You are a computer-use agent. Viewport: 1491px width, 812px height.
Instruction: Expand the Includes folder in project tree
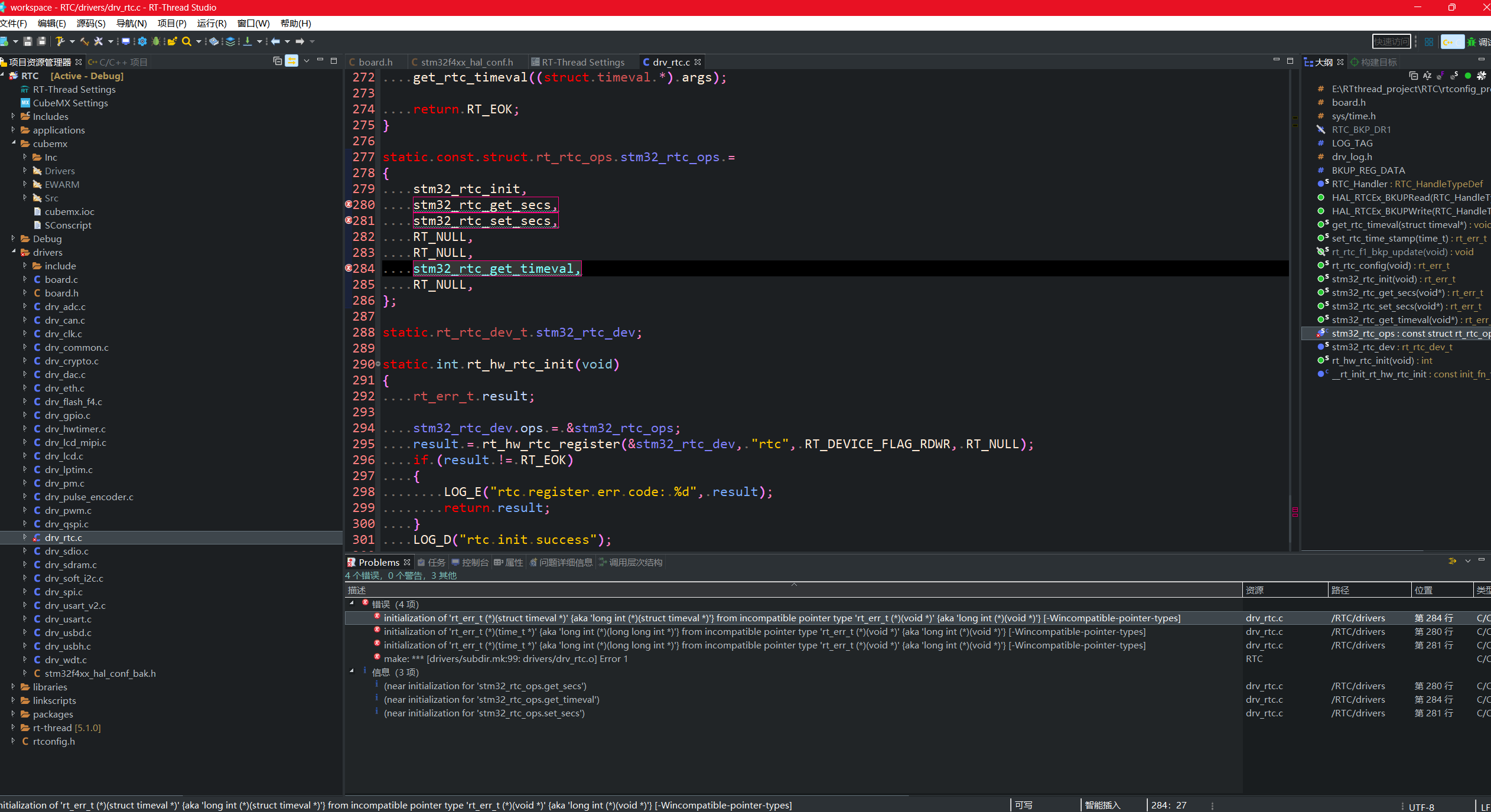(x=13, y=116)
